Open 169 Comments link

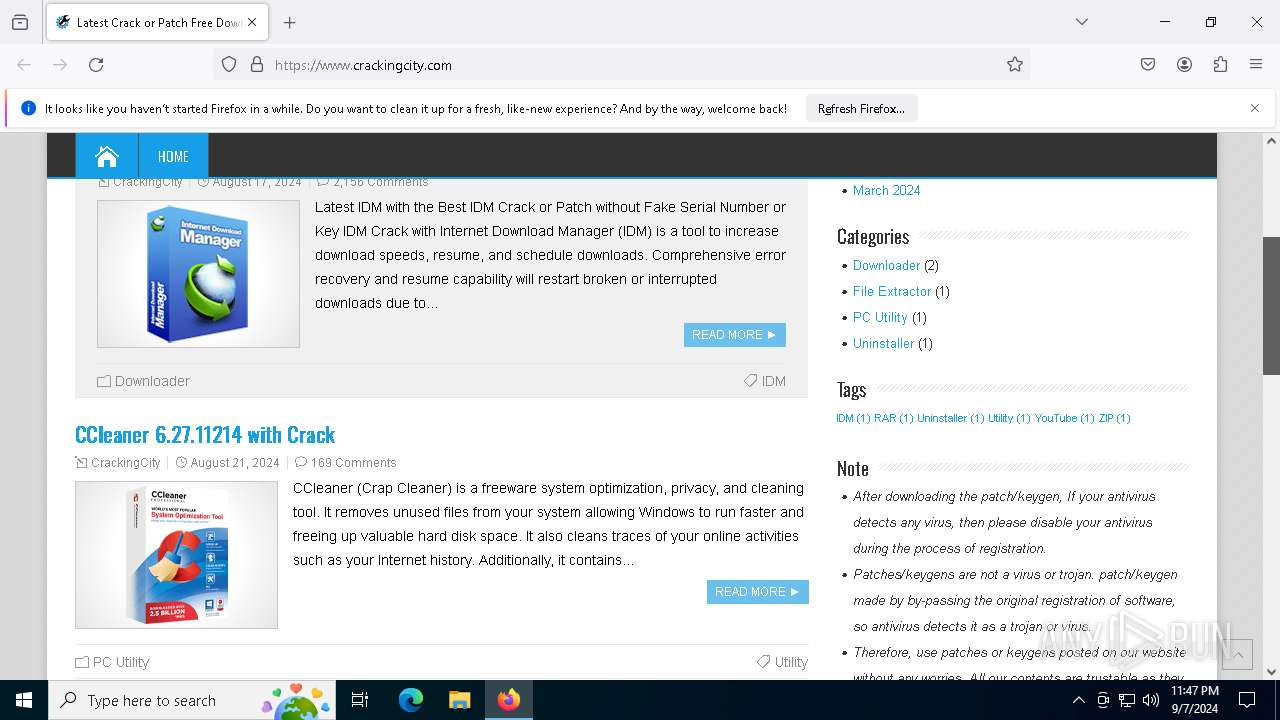click(353, 463)
